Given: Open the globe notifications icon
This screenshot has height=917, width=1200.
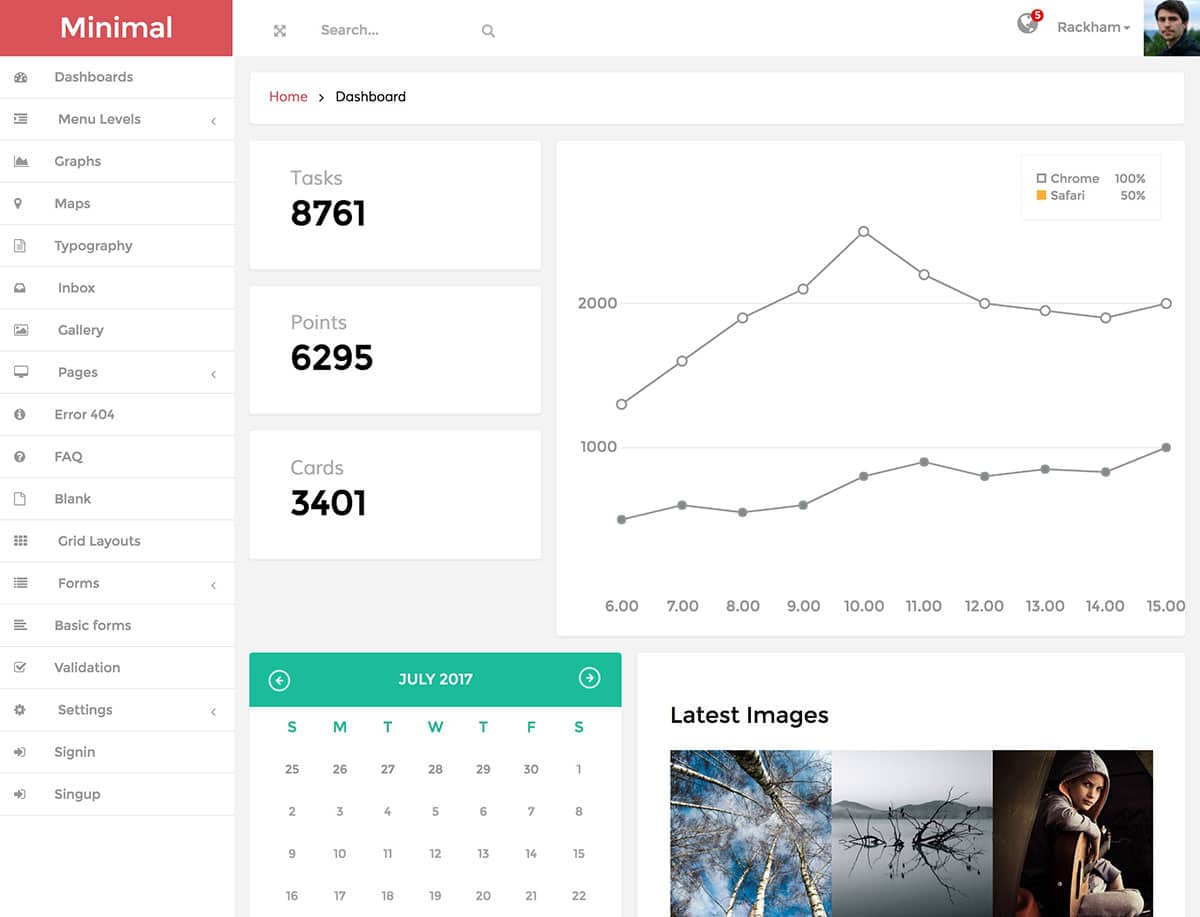Looking at the screenshot, I should tap(1027, 24).
